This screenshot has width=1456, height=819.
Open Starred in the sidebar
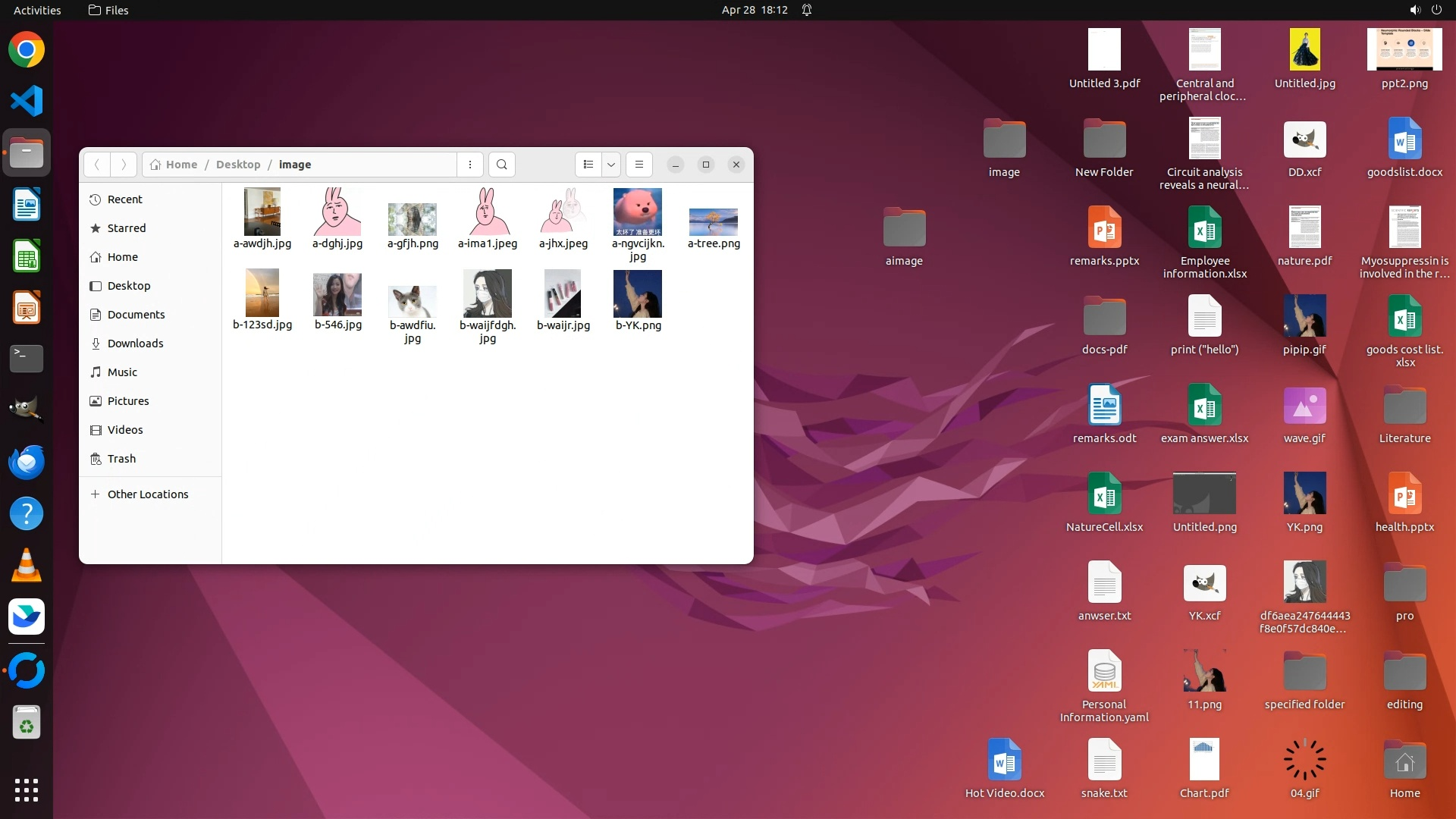tap(126, 228)
